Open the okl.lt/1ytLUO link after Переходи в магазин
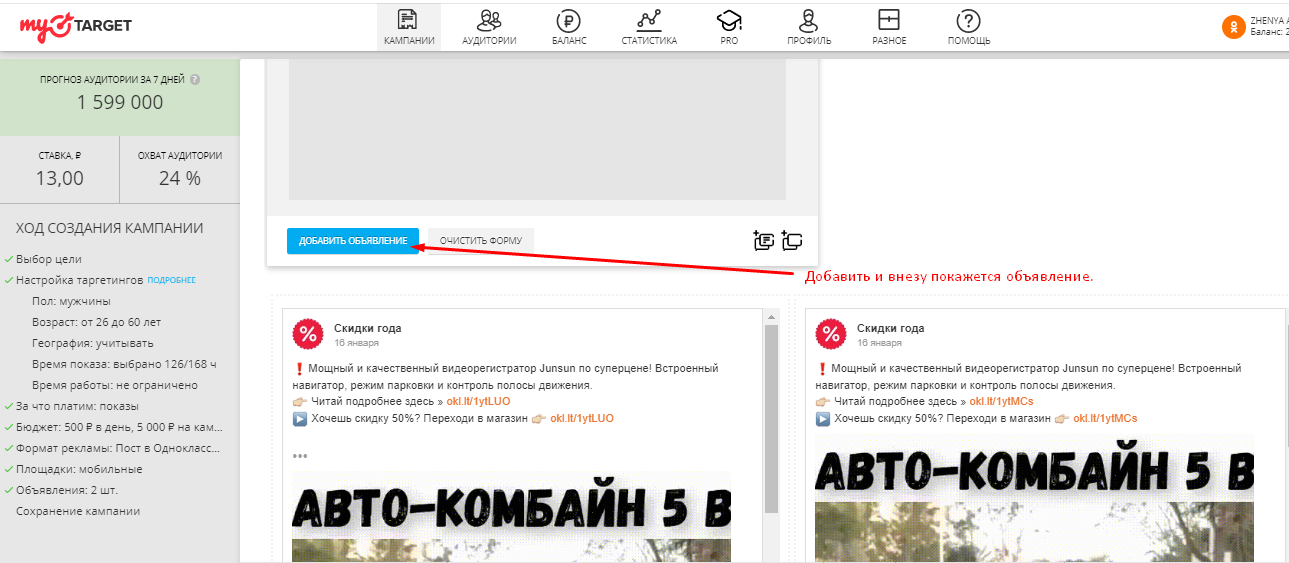The image size is (1289, 563). click(582, 419)
